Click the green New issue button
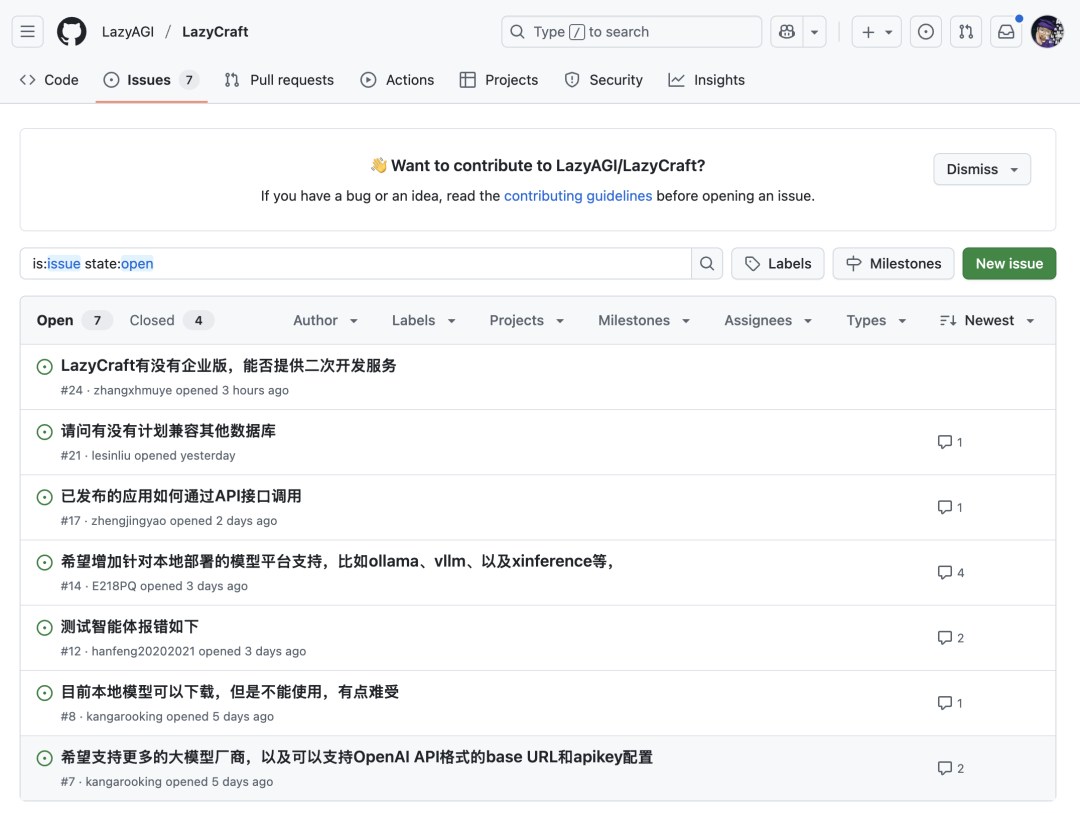Screen dimensions: 1080x813 click(1009, 264)
